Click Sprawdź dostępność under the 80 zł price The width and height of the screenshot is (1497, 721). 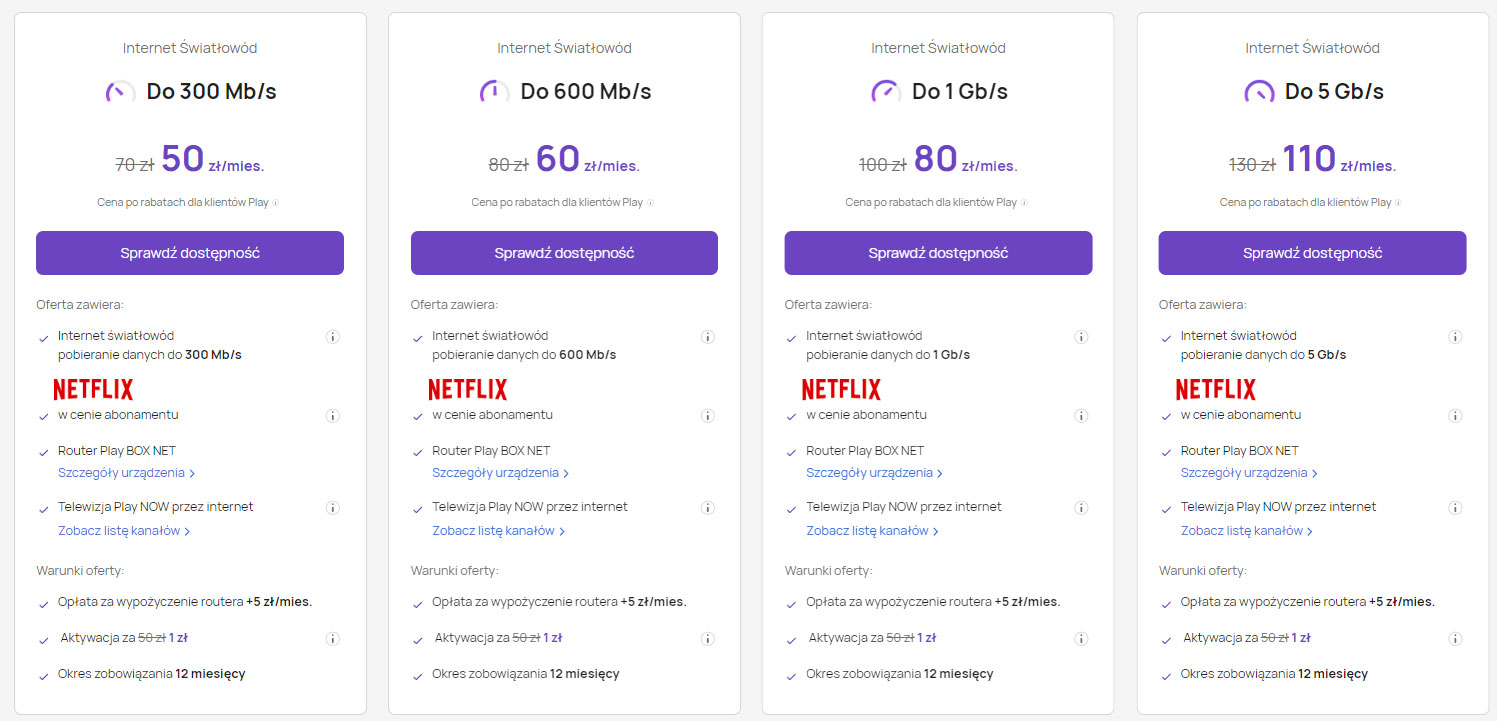(x=938, y=253)
